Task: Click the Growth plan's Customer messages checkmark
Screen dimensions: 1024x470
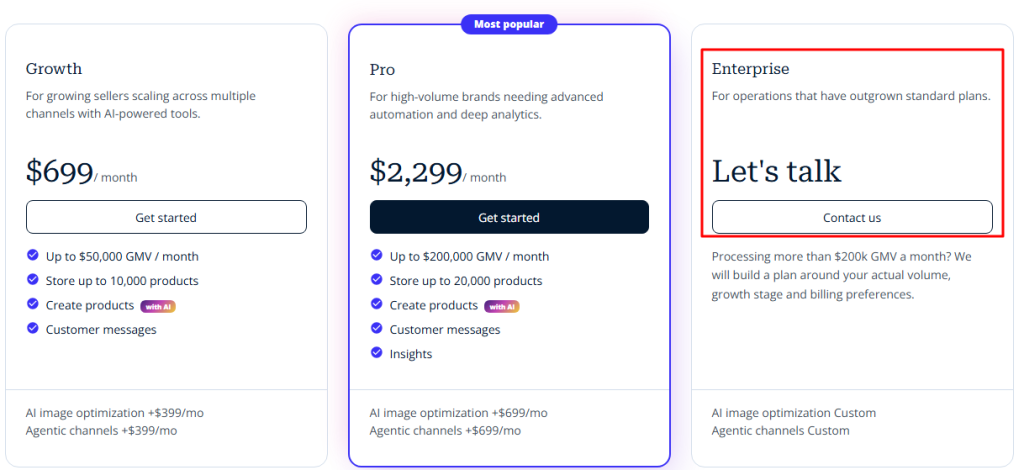Action: pos(33,328)
